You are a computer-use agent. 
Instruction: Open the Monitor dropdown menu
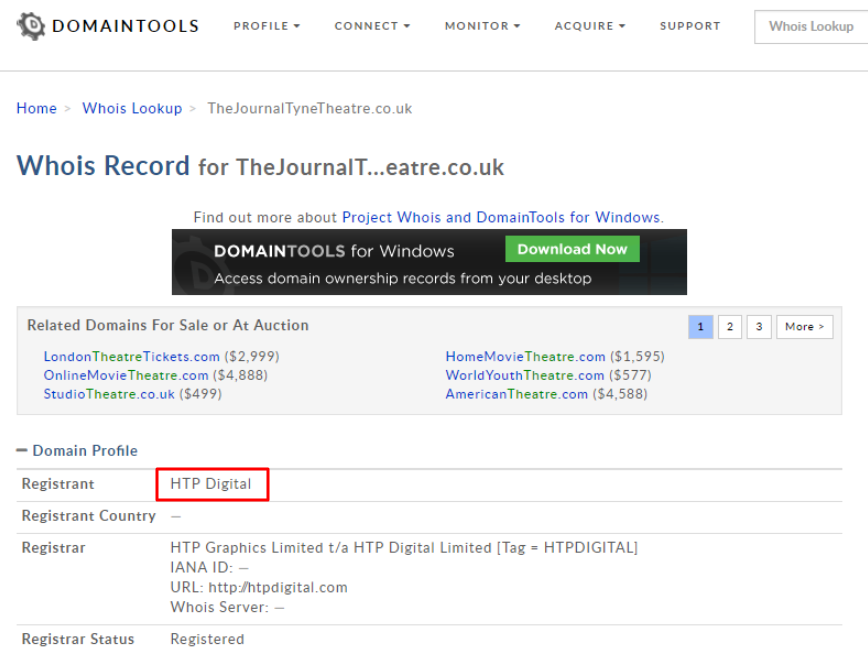(x=482, y=26)
